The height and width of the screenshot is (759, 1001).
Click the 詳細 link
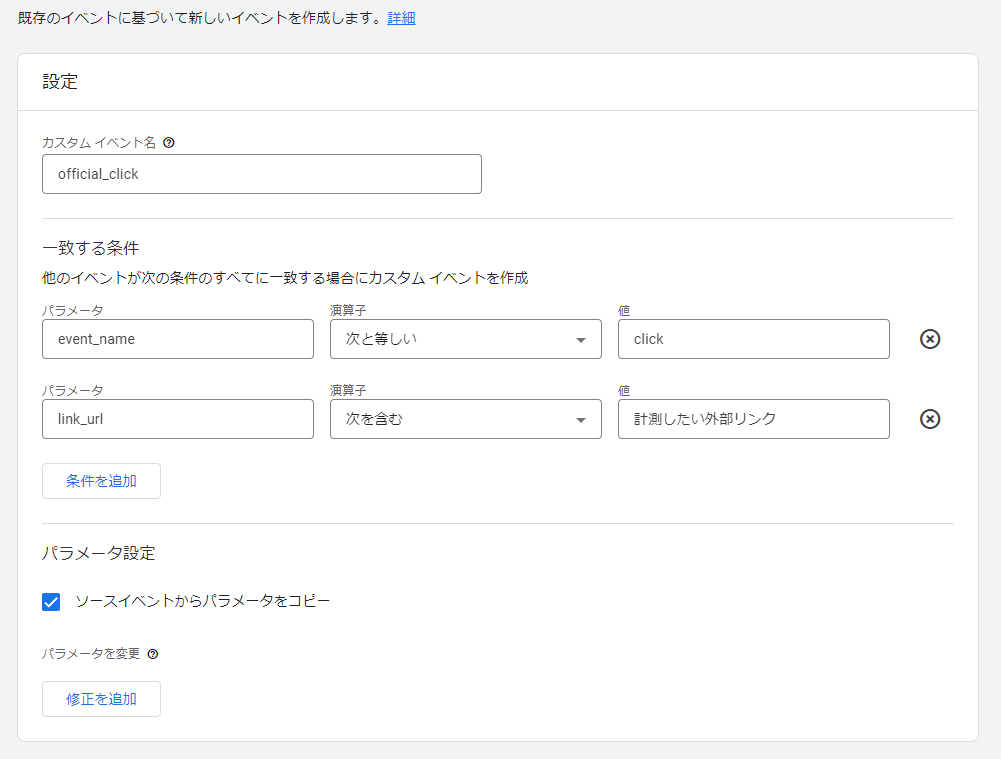[401, 18]
